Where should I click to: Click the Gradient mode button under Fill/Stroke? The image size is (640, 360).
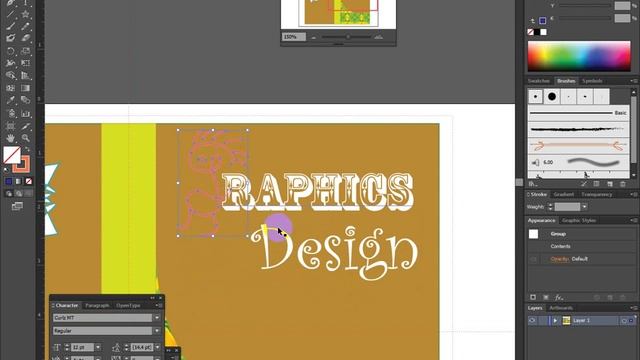point(18,181)
